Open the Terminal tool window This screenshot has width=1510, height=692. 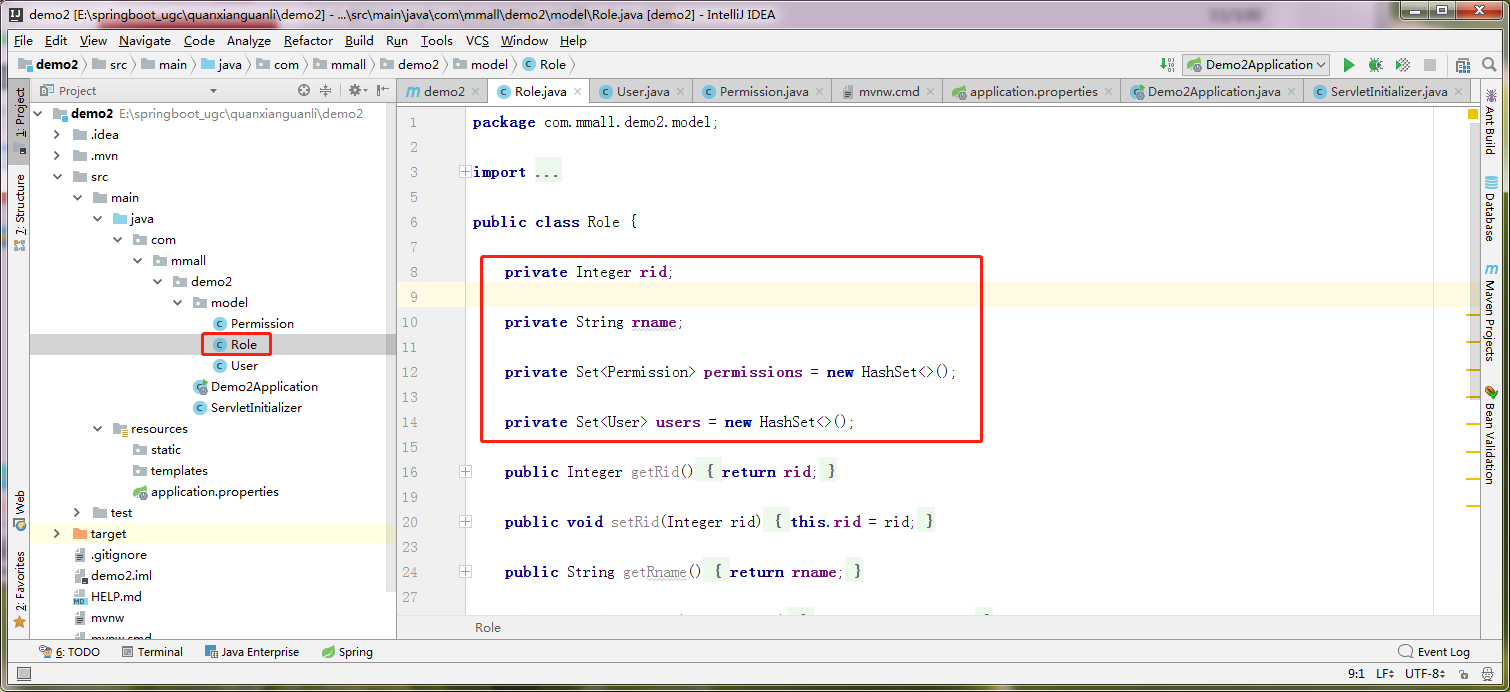pyautogui.click(x=152, y=652)
